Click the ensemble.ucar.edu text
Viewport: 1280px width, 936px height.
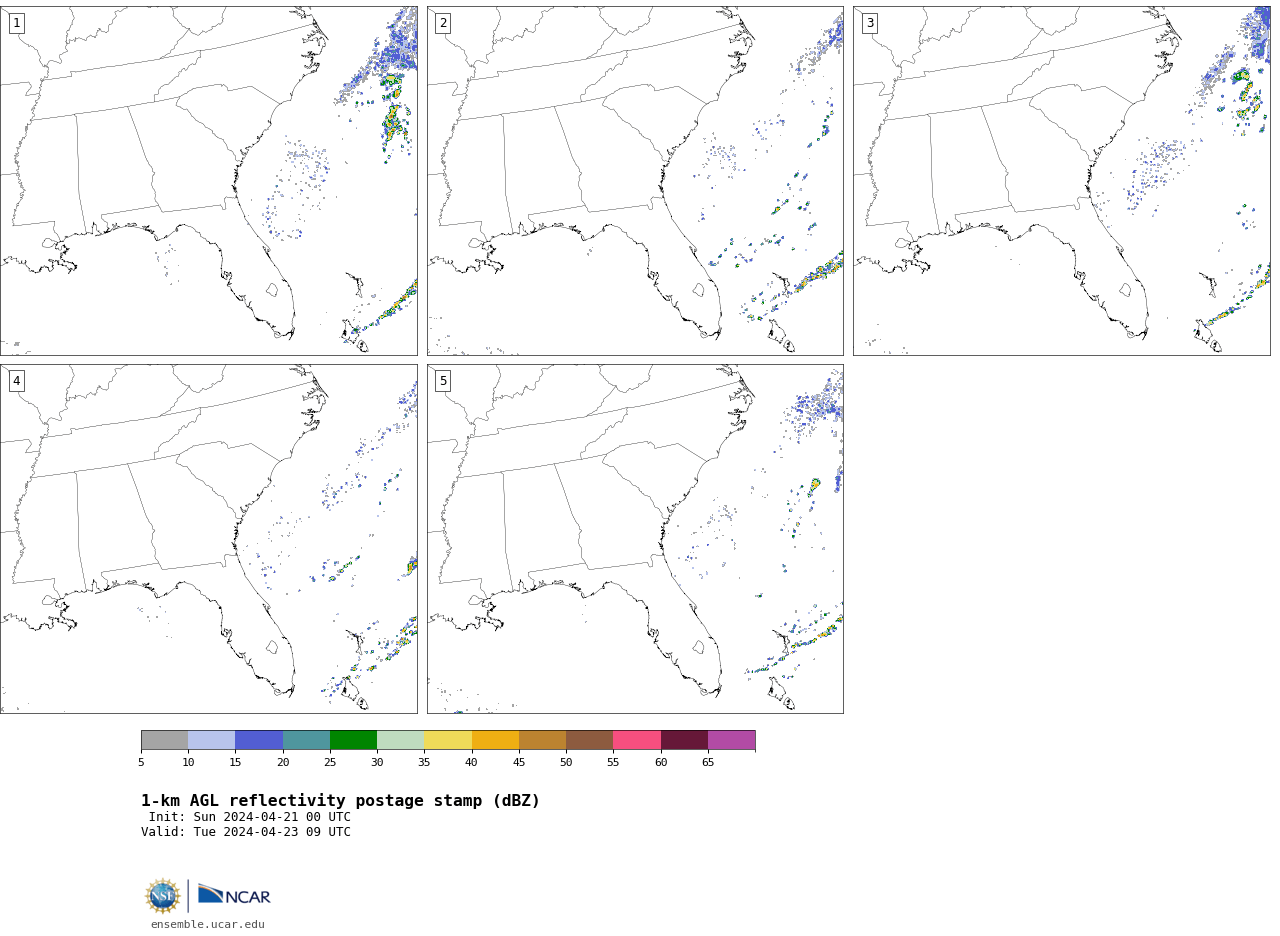click(208, 924)
